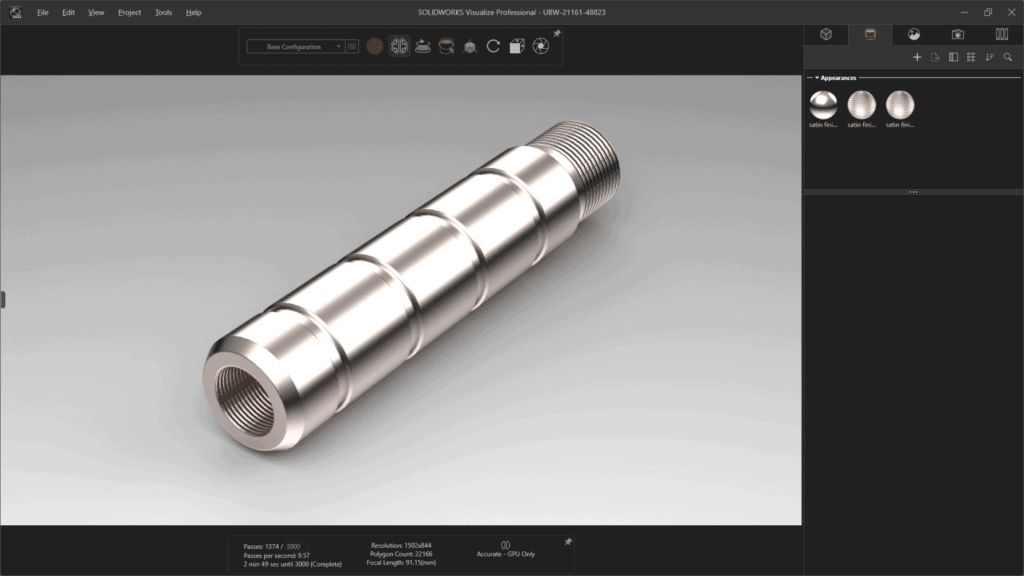Launch a render with the aperture icon
This screenshot has height=576, width=1024.
[x=540, y=46]
